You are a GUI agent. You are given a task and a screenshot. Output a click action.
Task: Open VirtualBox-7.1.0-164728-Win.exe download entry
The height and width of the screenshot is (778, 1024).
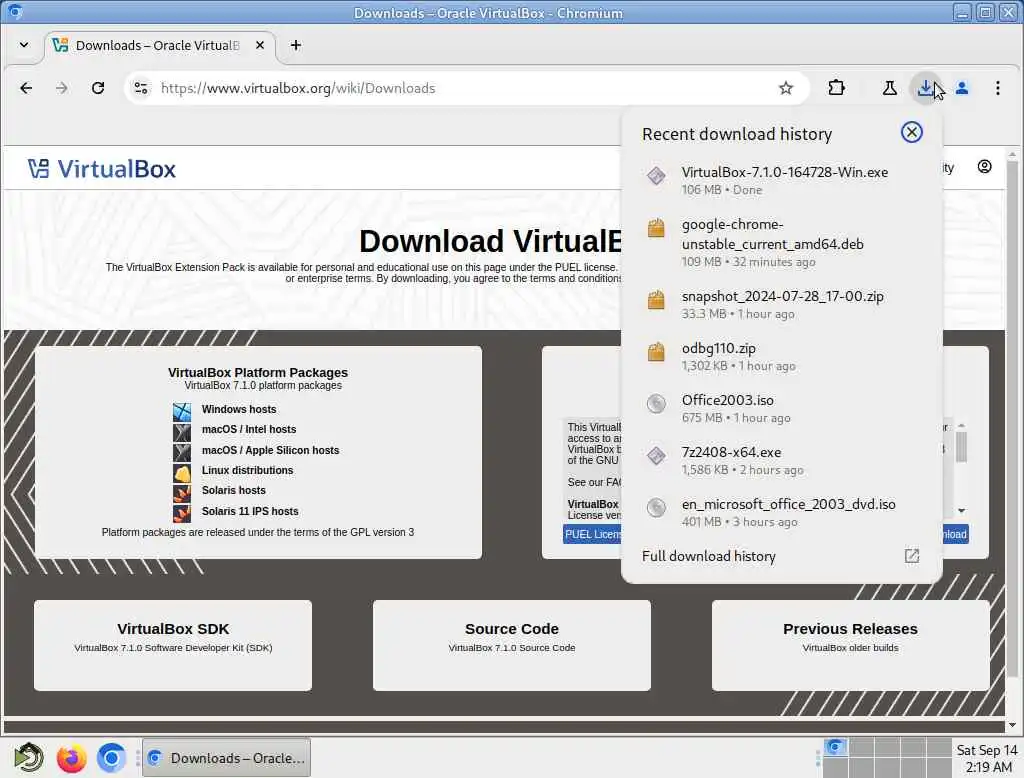click(782, 180)
